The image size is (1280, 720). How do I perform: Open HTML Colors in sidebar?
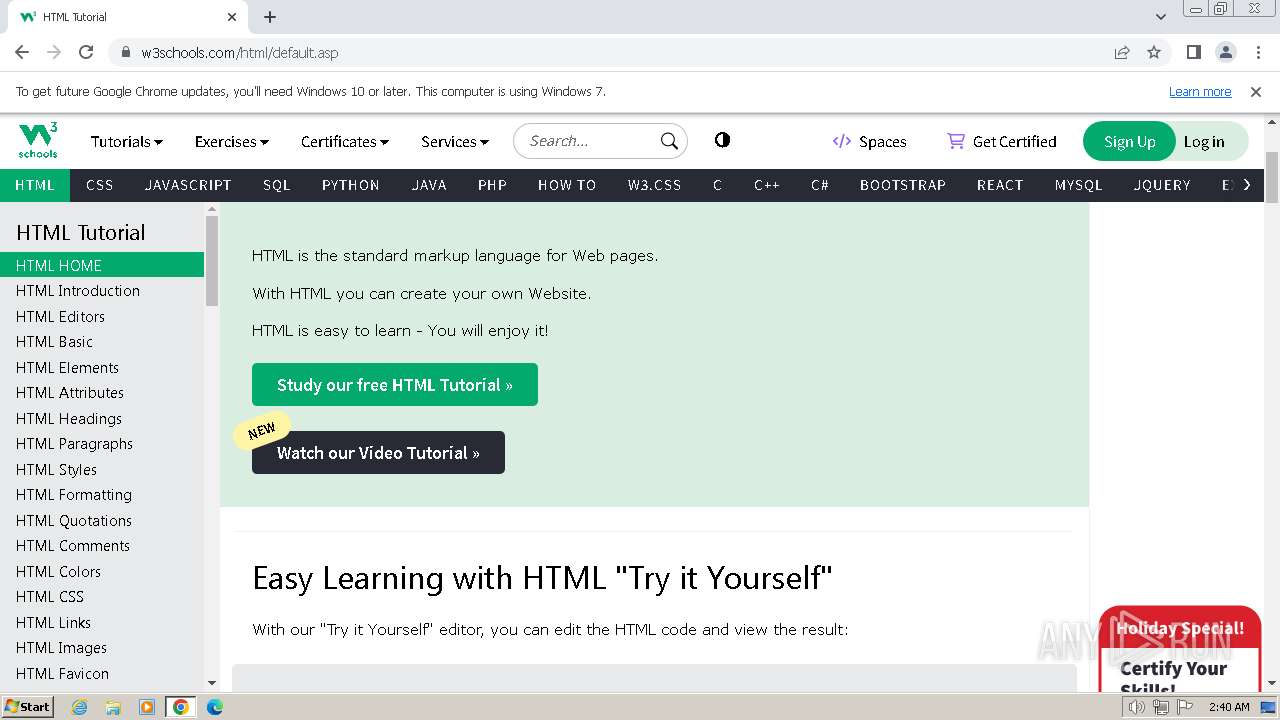tap(102, 571)
